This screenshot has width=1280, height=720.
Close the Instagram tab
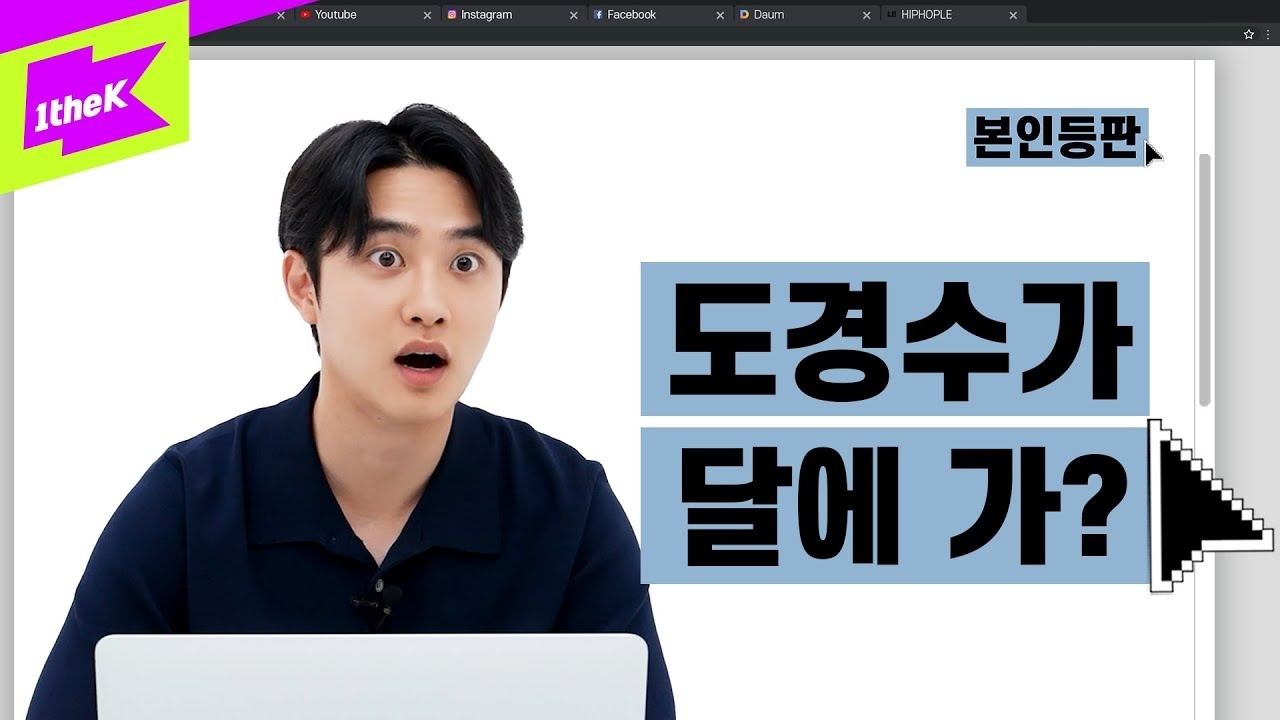point(573,15)
